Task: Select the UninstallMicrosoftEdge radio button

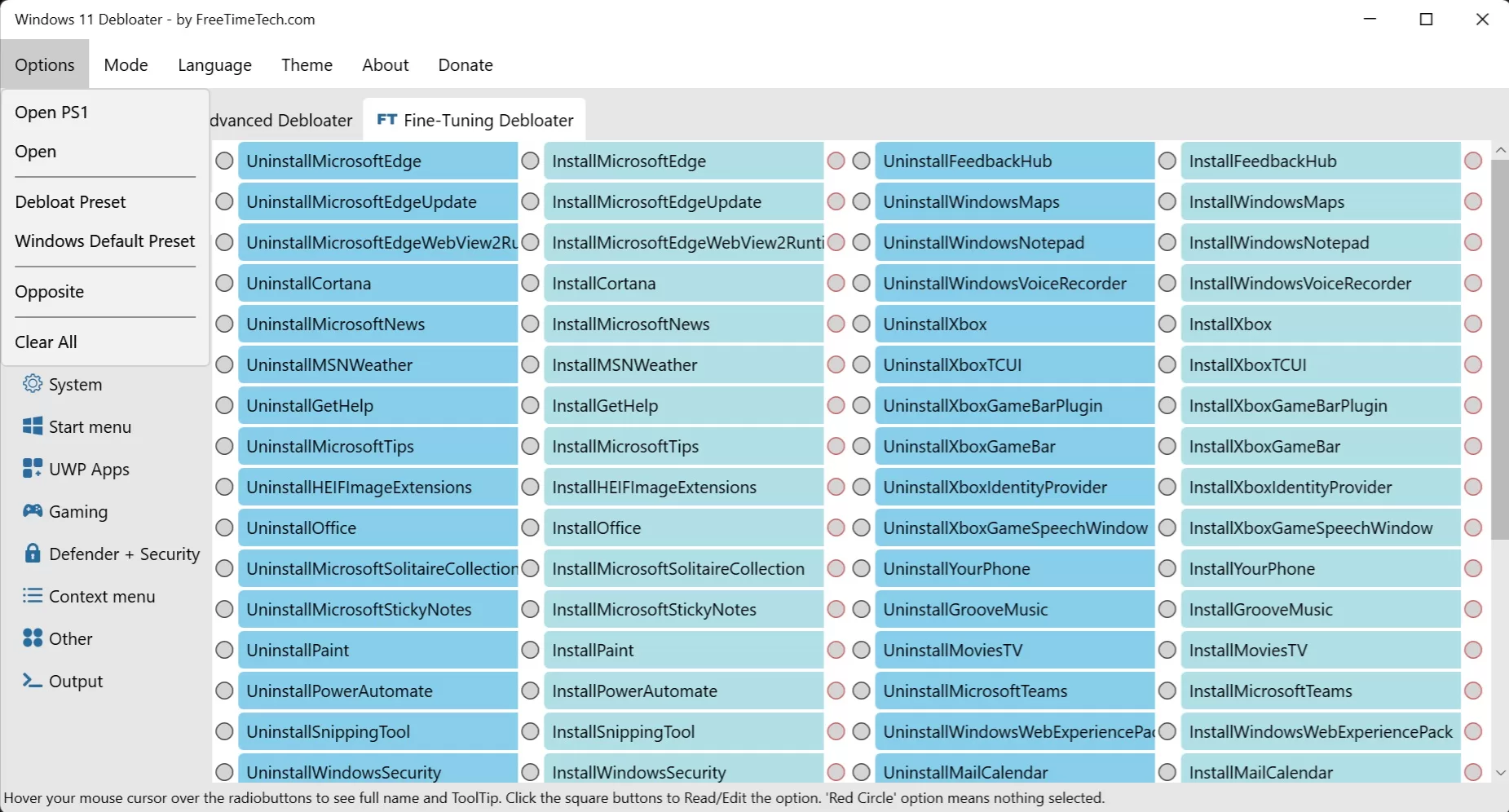Action: pyautogui.click(x=224, y=161)
